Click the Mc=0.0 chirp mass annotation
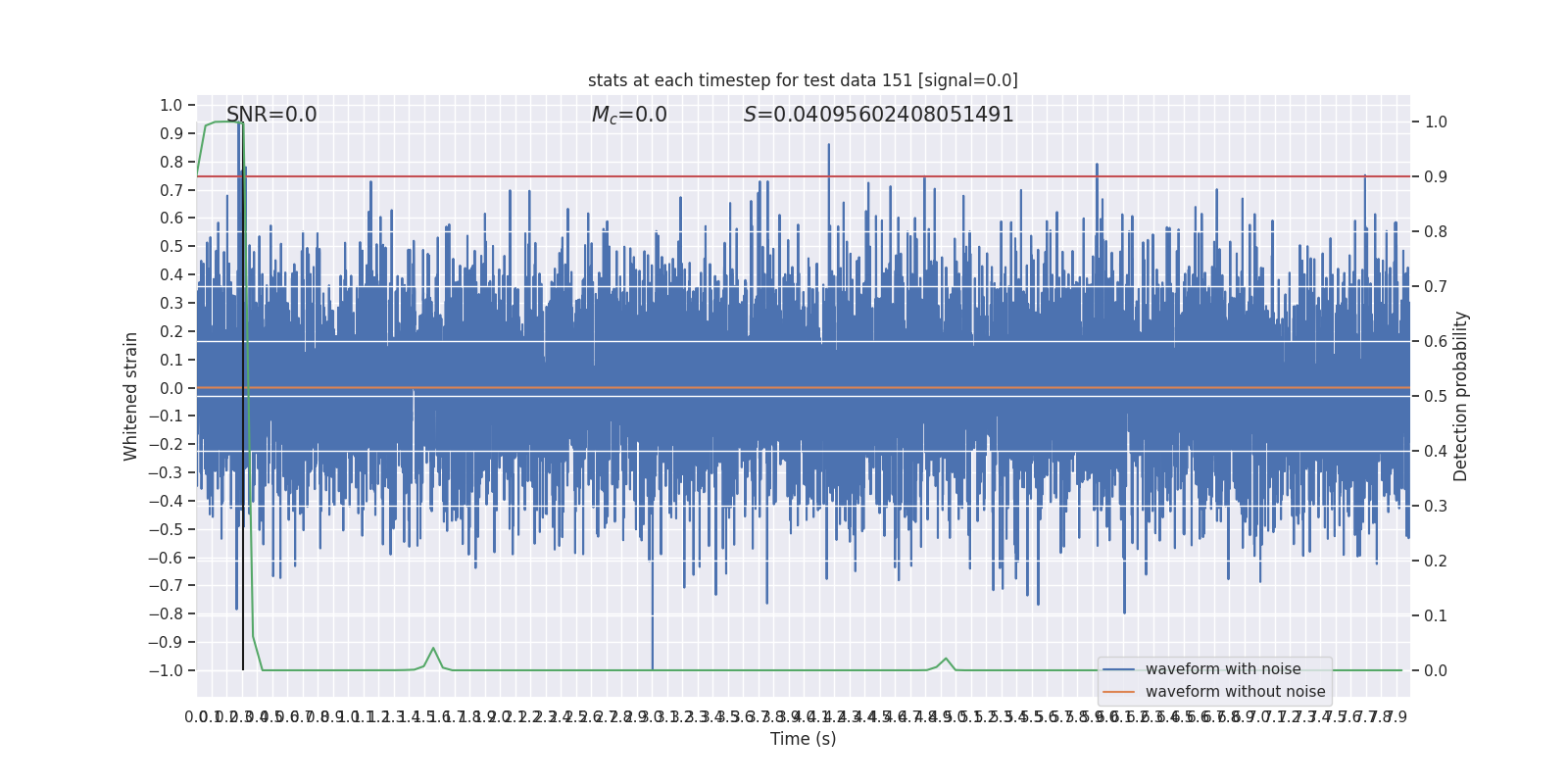1568x784 pixels. click(629, 115)
